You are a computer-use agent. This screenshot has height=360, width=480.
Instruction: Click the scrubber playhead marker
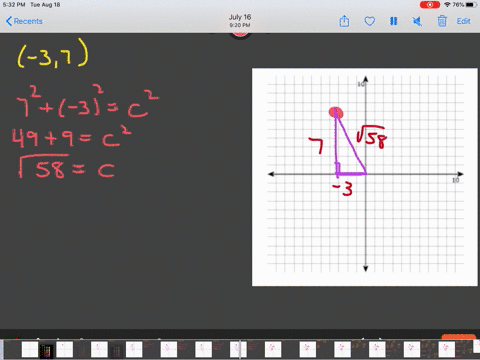pyautogui.click(x=240, y=350)
